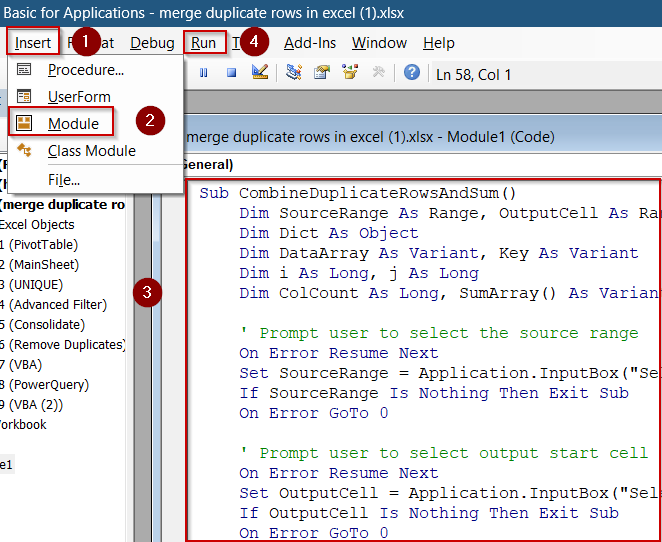Click the Dim DataArray As Variant line
The image size is (662, 542).
pyautogui.click(x=439, y=253)
